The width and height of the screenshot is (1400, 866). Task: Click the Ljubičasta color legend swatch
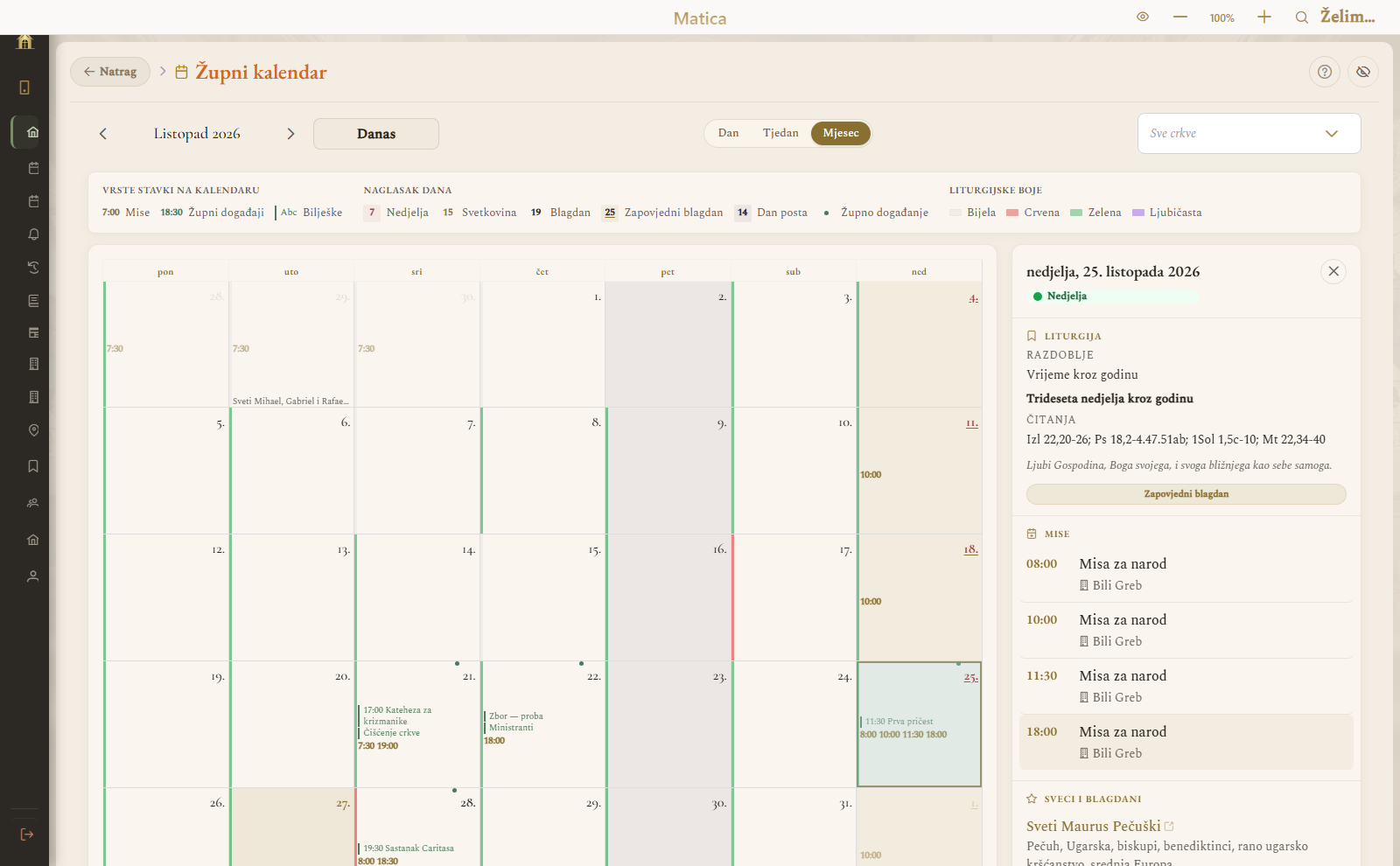click(1138, 213)
